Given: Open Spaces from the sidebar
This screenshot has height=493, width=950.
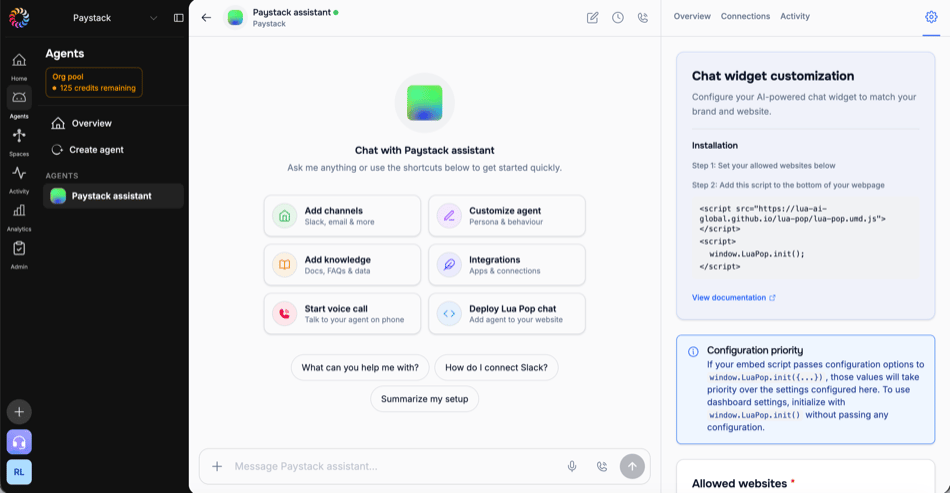Looking at the screenshot, I should click(19, 141).
